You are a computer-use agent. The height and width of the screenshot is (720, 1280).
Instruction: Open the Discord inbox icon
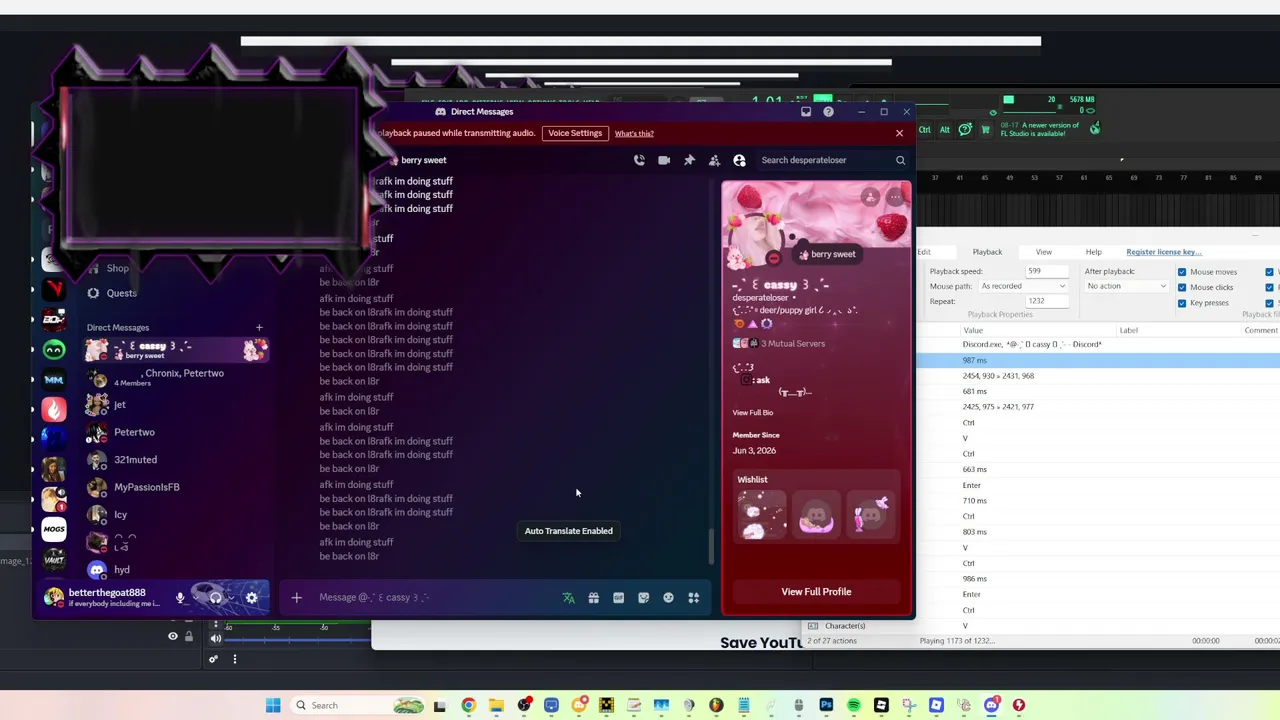click(806, 112)
